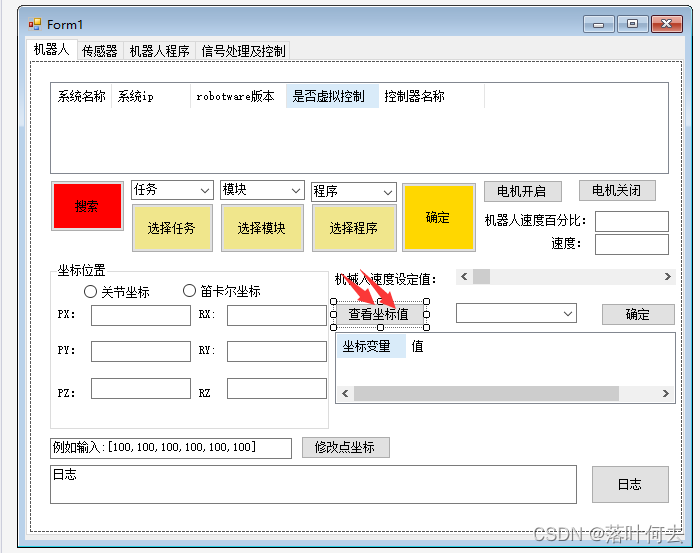This screenshot has width=700, height=553.
Task: Click the 控制器名称 column header
Action: (431, 96)
